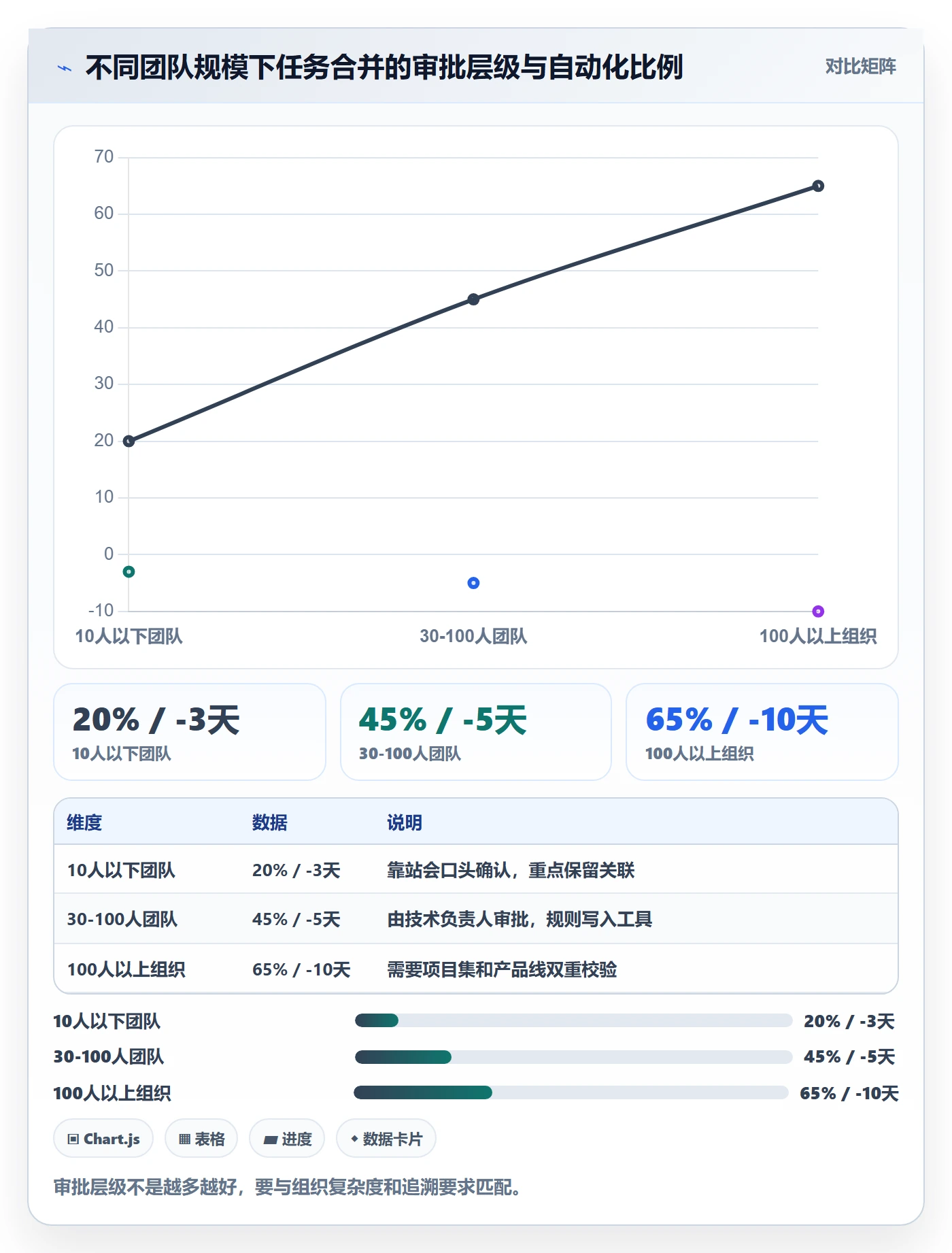The image size is (952, 1253).
Task: Click the line point at value 45
Action: point(473,299)
